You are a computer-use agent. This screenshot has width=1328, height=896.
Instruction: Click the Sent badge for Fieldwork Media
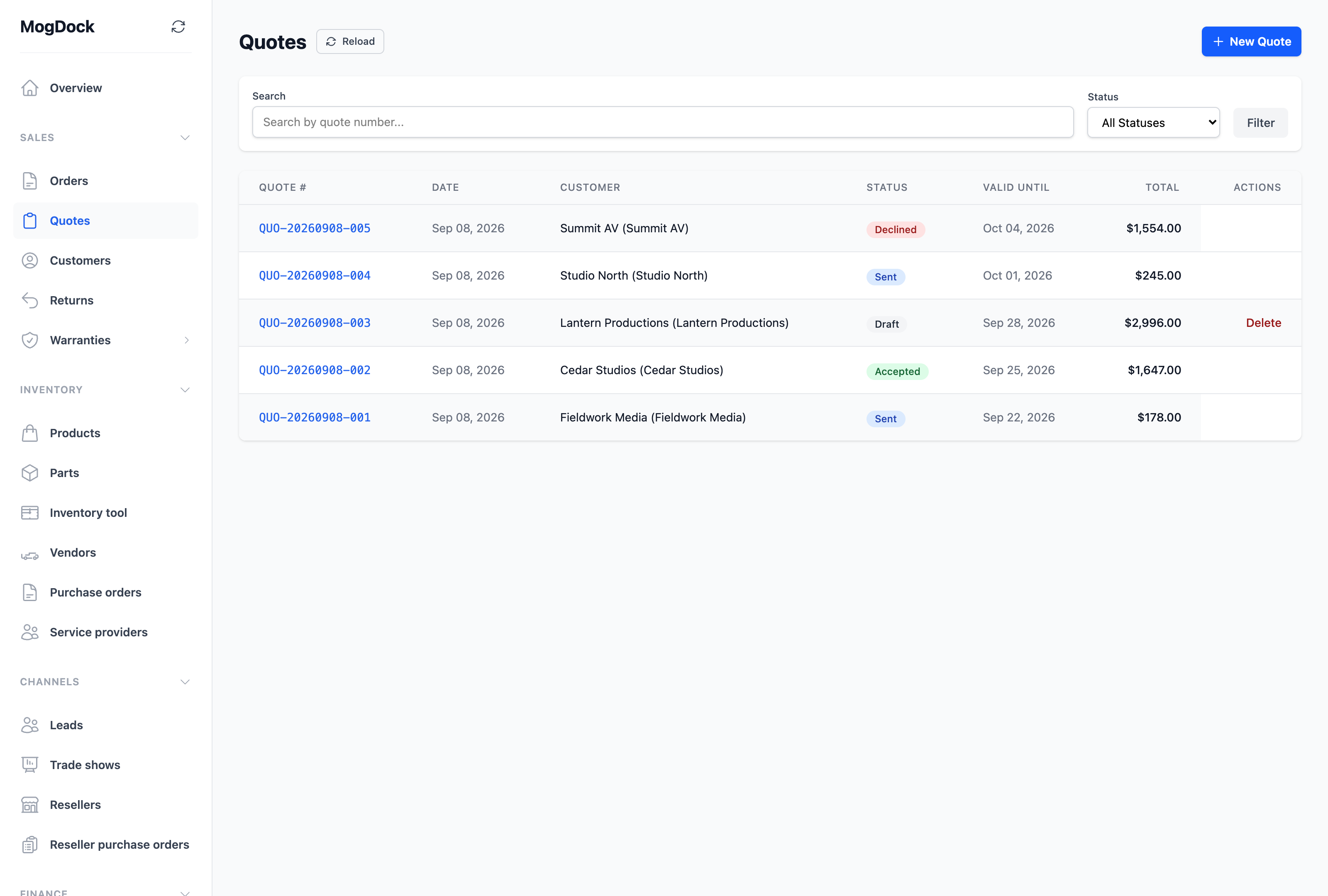pos(885,419)
